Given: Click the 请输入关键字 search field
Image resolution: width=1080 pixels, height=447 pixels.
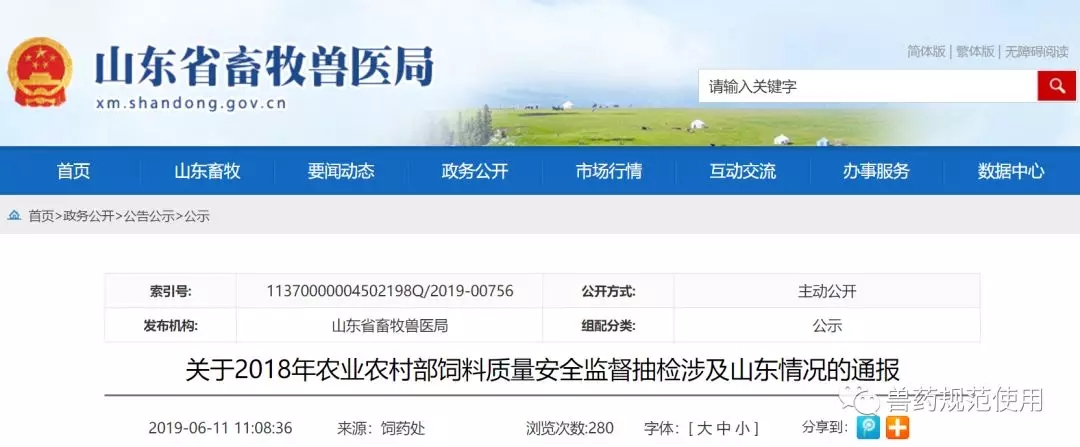Looking at the screenshot, I should click(x=866, y=87).
